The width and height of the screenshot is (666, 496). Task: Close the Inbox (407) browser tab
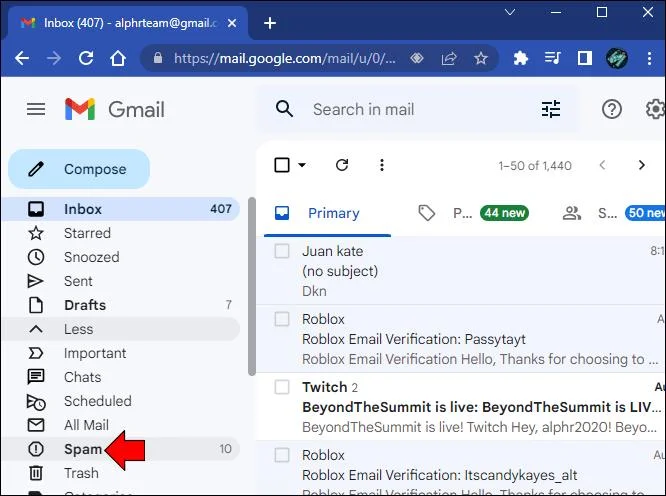[x=232, y=23]
